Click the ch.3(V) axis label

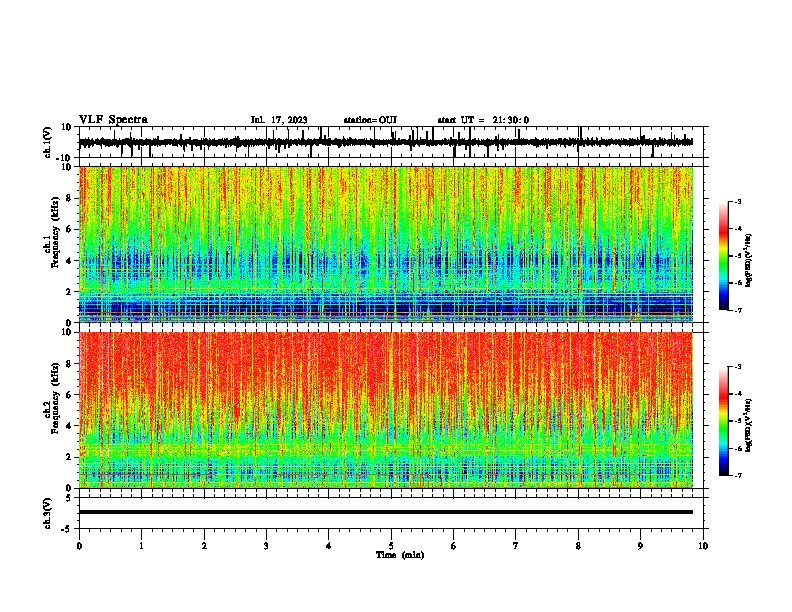coord(48,513)
